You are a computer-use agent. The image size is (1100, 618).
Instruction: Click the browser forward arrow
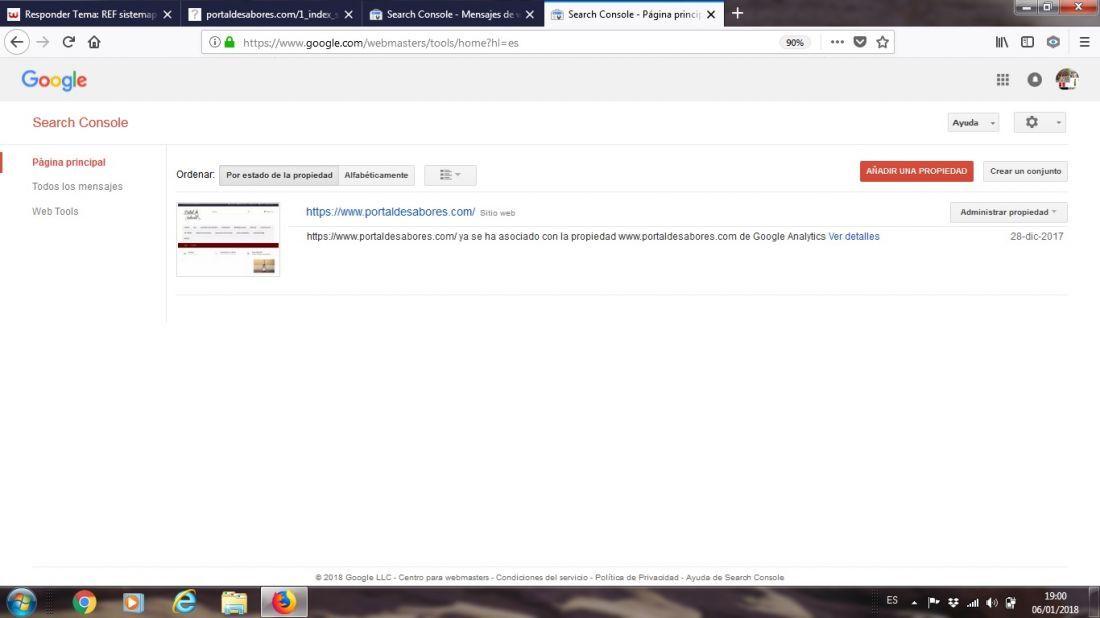43,42
